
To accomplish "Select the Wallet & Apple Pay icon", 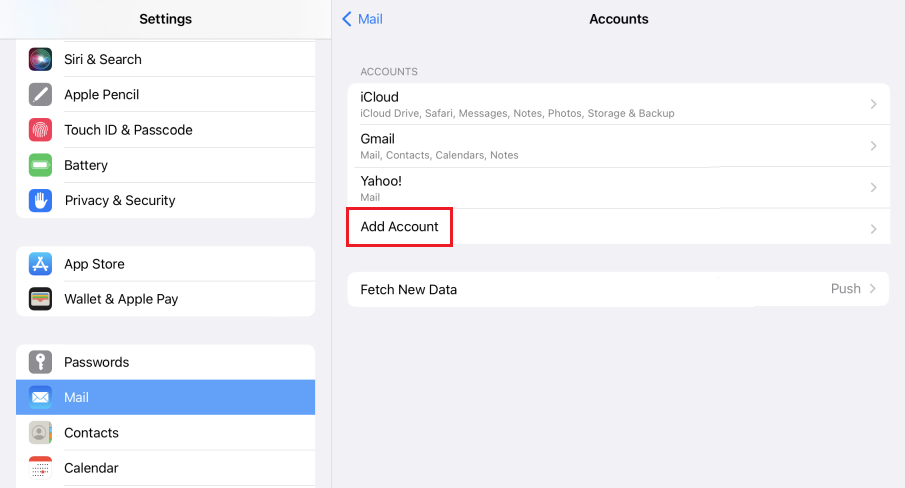I will pyautogui.click(x=40, y=299).
